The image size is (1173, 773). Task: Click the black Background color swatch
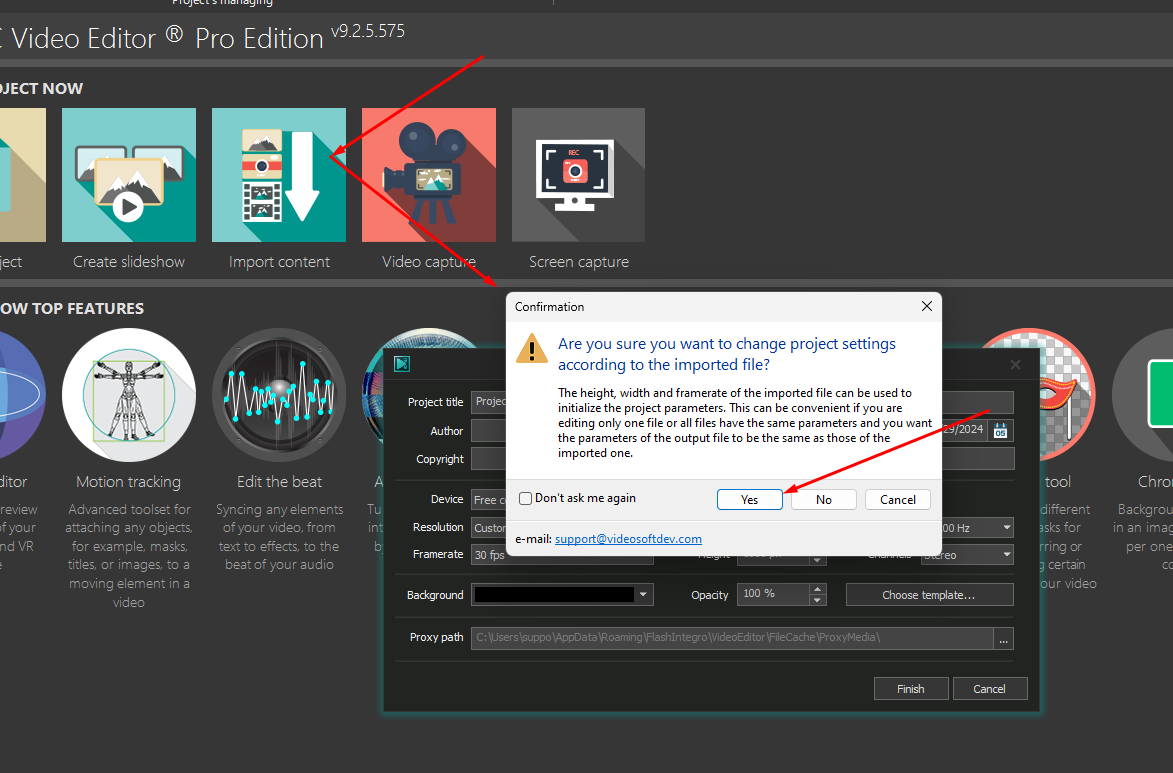pyautogui.click(x=554, y=595)
